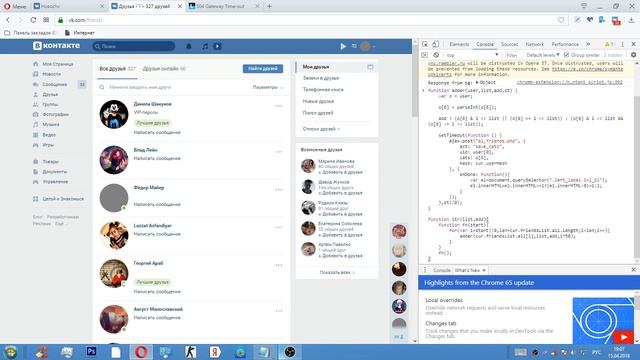This screenshot has height=360, width=640.
Task: Open OBS icon in the taskbar
Action: [290, 351]
